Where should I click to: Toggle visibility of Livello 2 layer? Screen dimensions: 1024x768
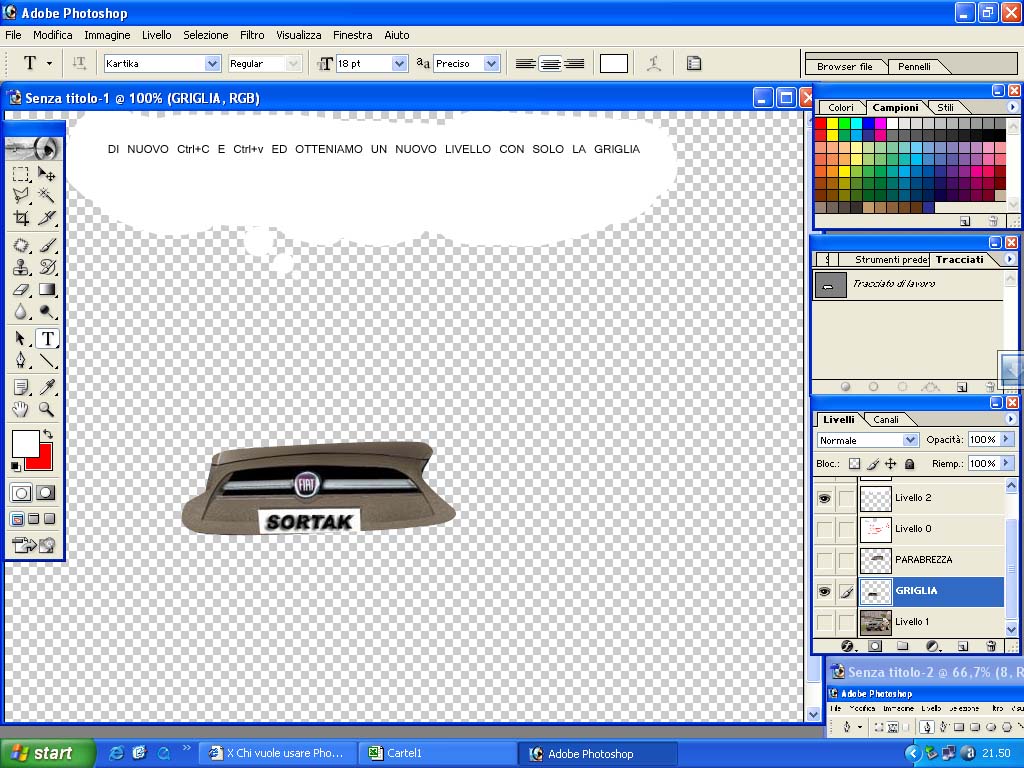click(824, 498)
